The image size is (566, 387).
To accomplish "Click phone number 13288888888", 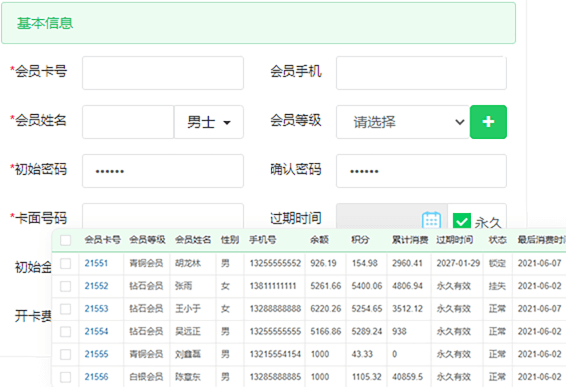I will click(x=275, y=309).
